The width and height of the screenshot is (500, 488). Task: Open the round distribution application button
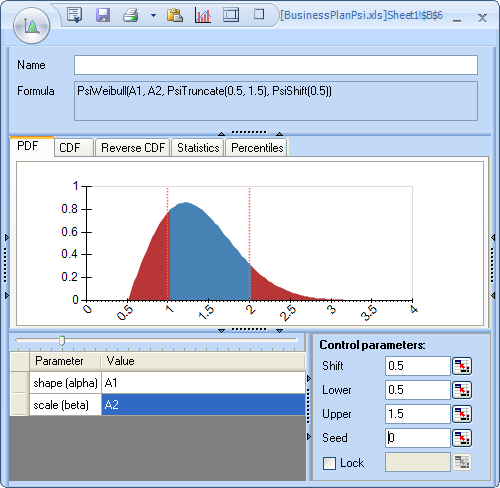(32, 26)
